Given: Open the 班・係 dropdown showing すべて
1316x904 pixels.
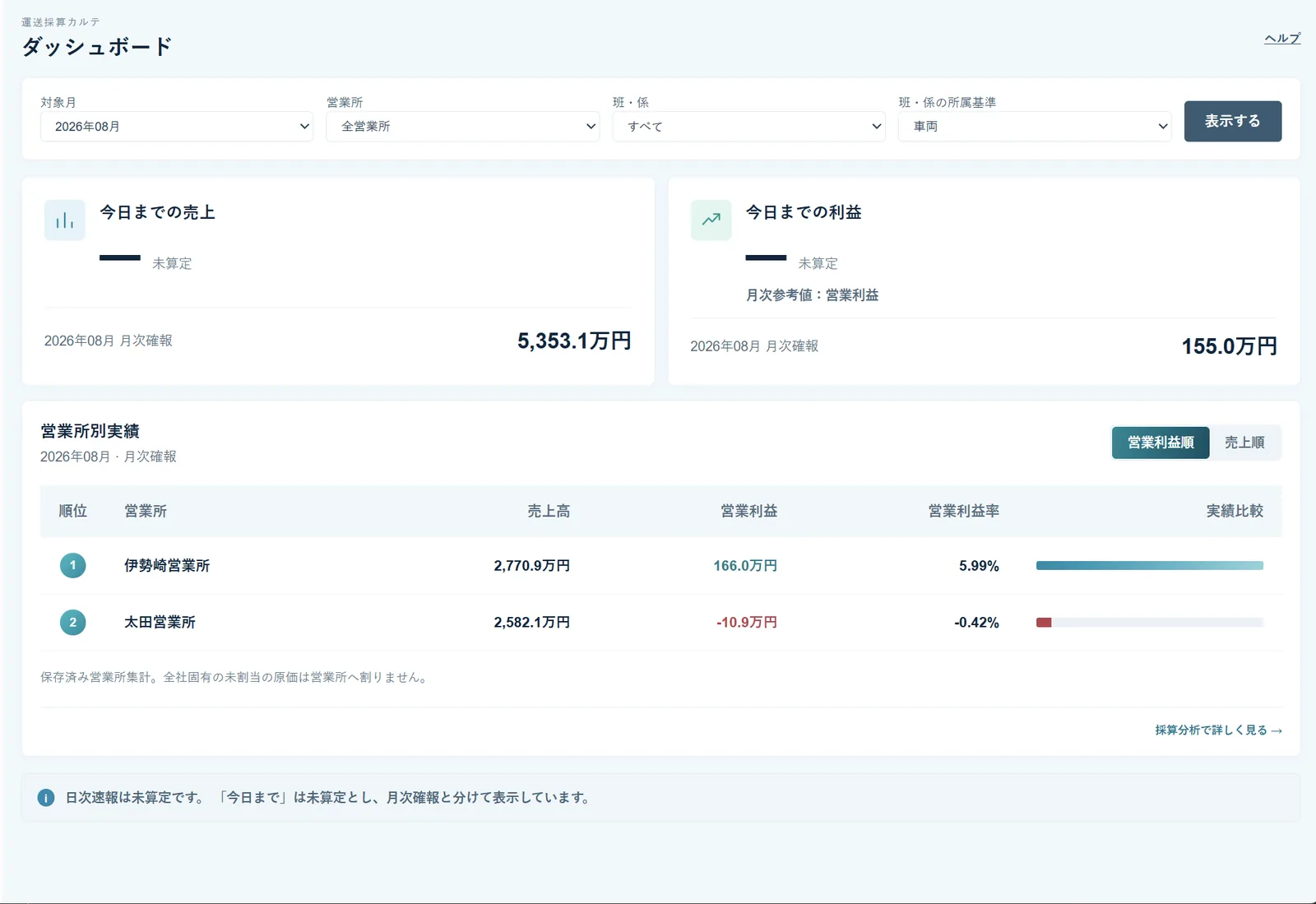Looking at the screenshot, I should 749,127.
